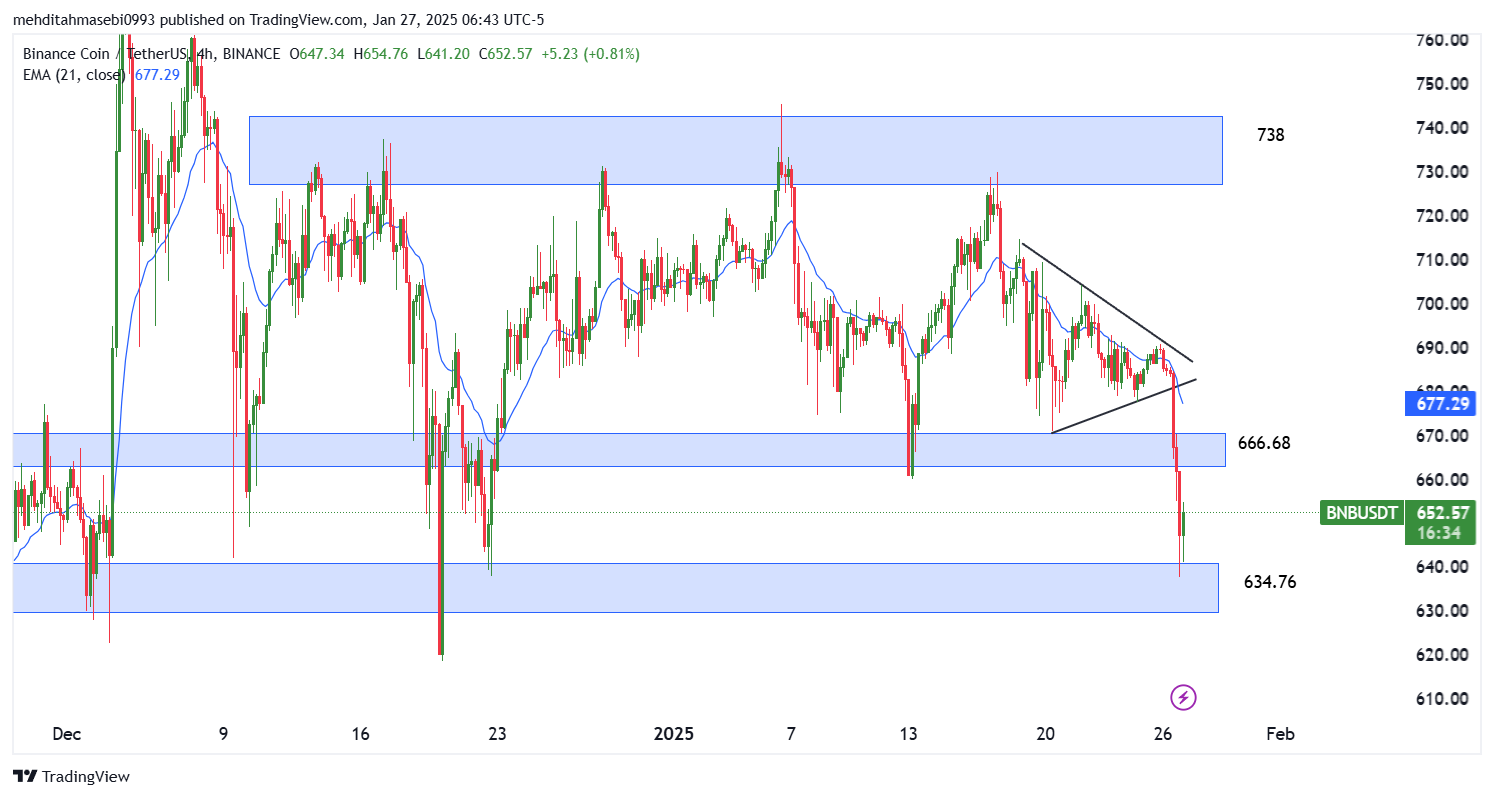The image size is (1494, 798).
Task: Click the 2025 label on time axis
Action: [x=673, y=734]
